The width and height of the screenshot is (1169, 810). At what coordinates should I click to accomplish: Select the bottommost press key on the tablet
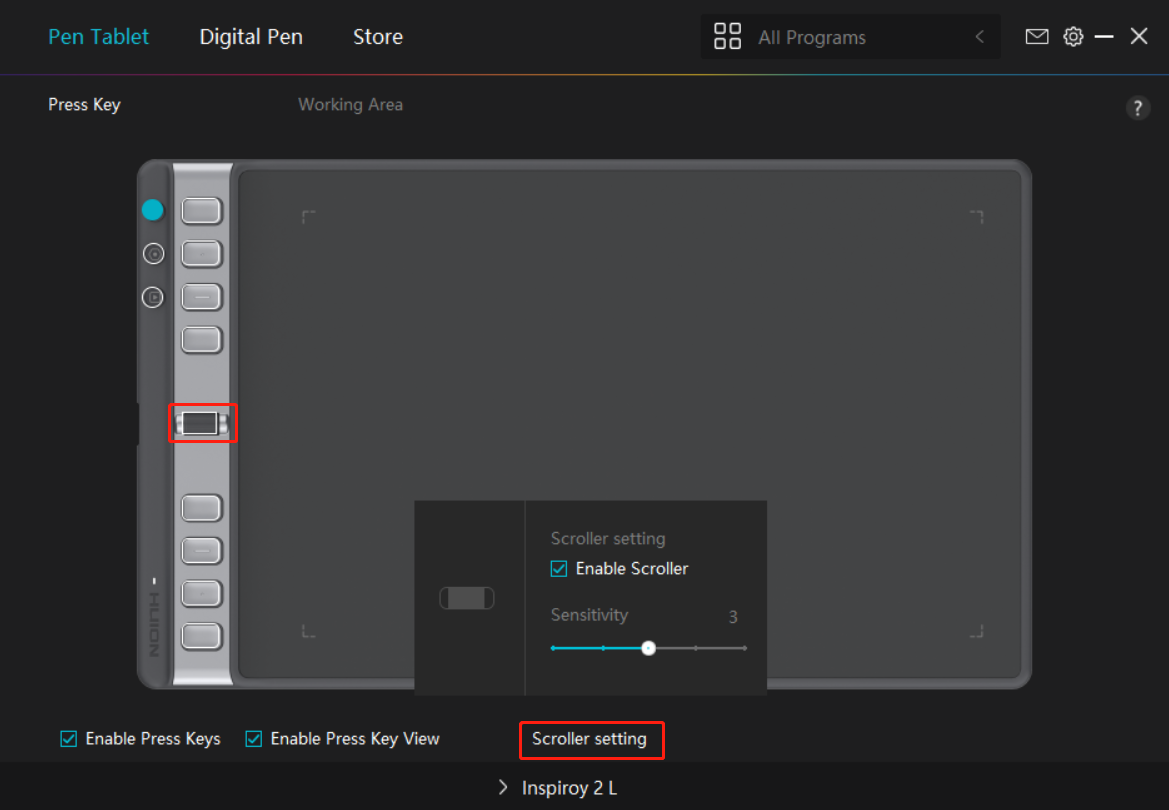(201, 635)
